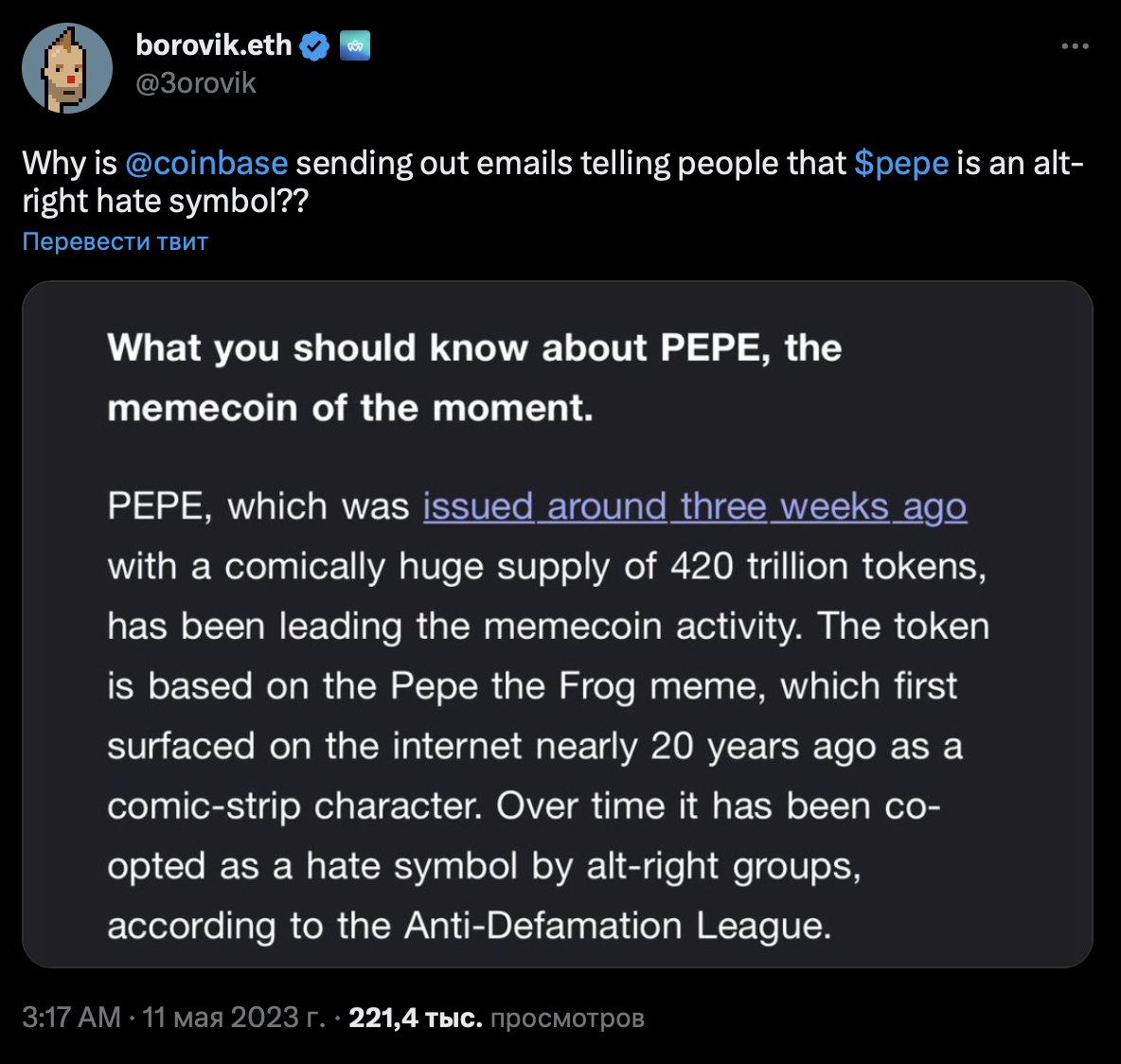Image resolution: width=1121 pixels, height=1064 pixels.
Task: Click the '11 мая 2023 г.' date
Action: pyautogui.click(x=233, y=1018)
